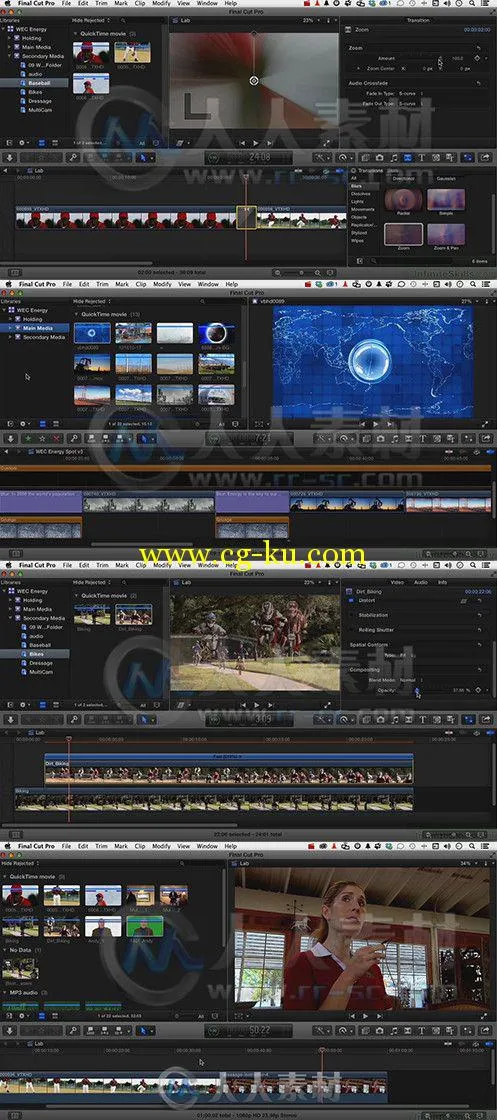Filter transitions by Stylized category
The image size is (497, 1120).
(x=358, y=232)
